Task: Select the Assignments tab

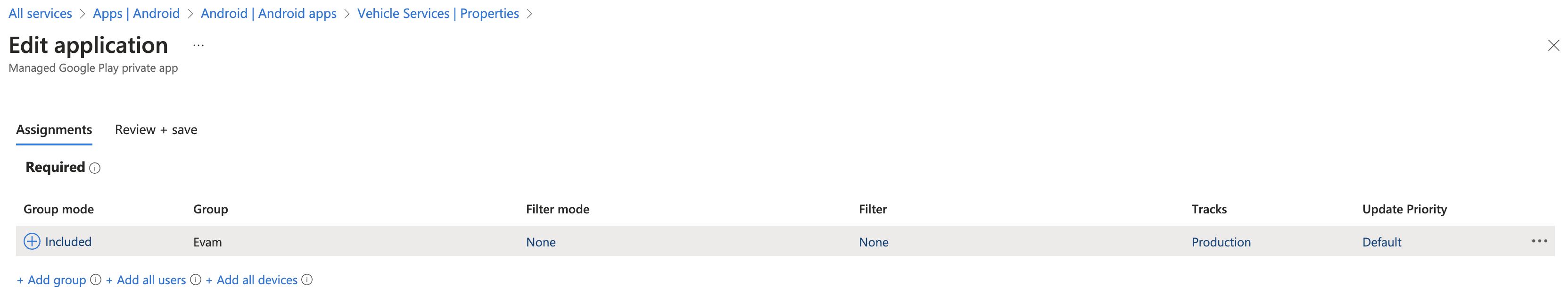Action: coord(54,129)
